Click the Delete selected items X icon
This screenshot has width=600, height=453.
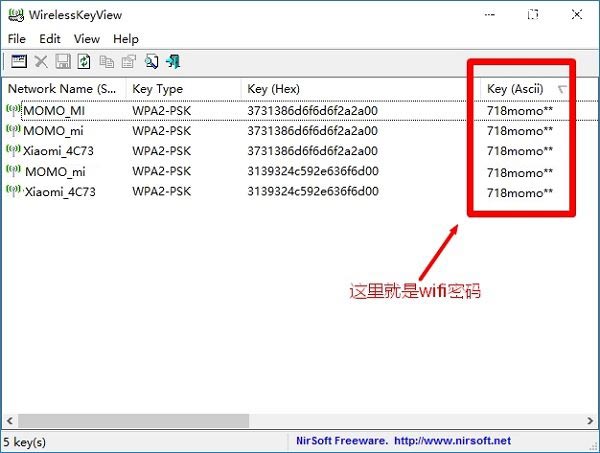tap(41, 61)
